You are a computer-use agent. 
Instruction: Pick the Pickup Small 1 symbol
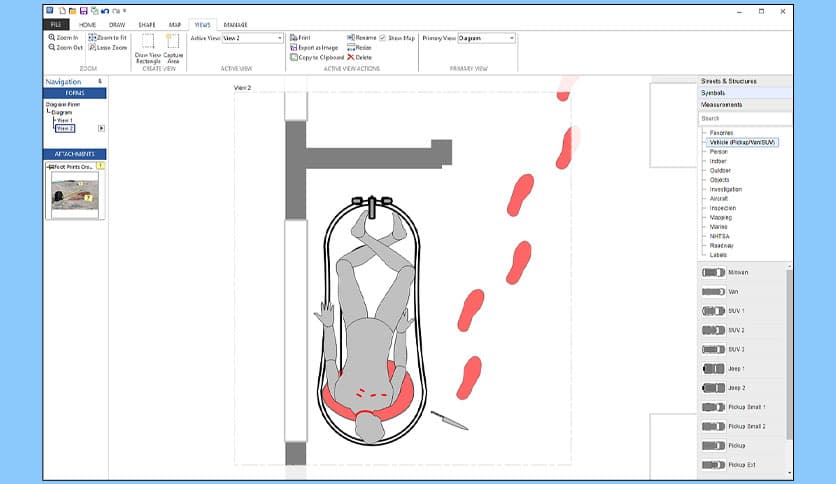click(747, 407)
